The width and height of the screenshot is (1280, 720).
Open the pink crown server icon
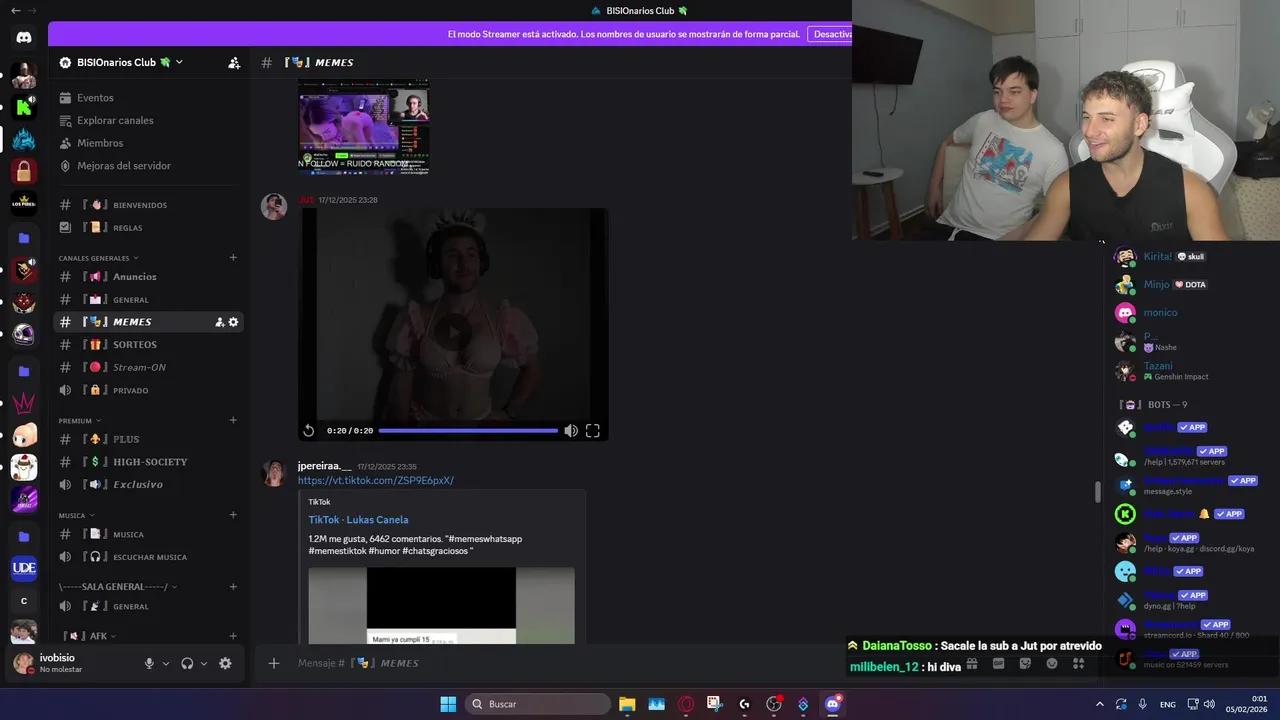point(24,403)
